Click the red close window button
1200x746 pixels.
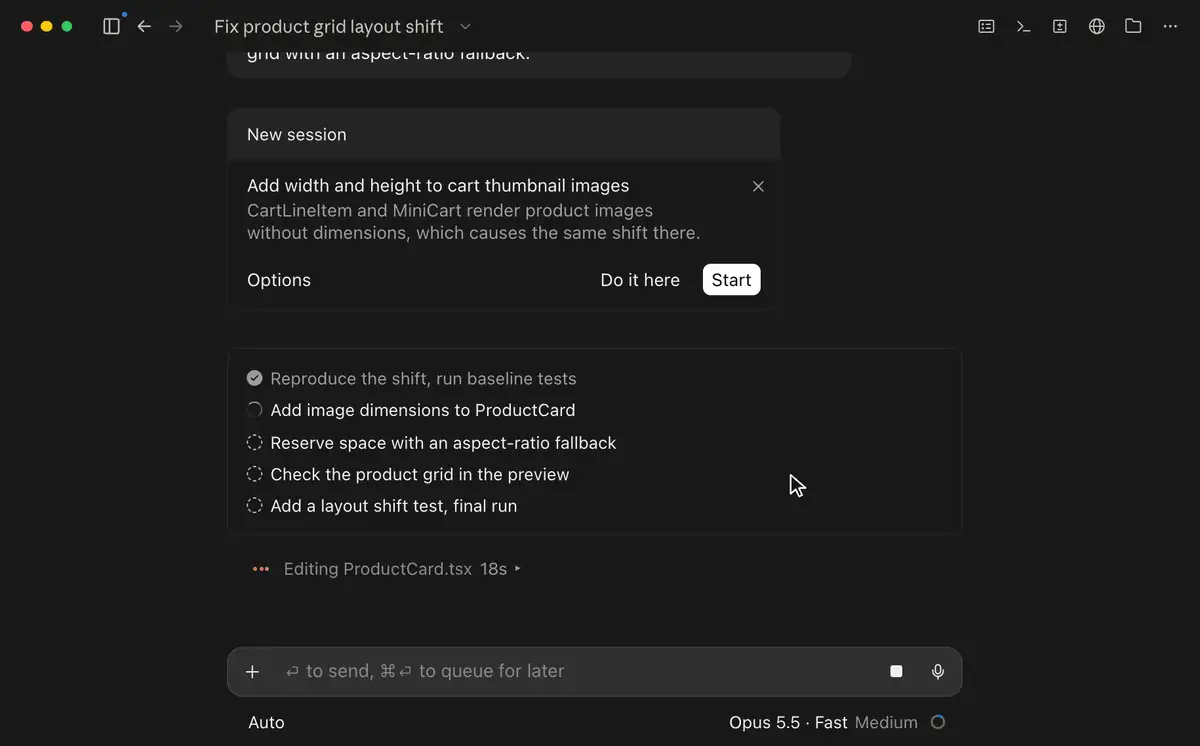click(x=26, y=27)
